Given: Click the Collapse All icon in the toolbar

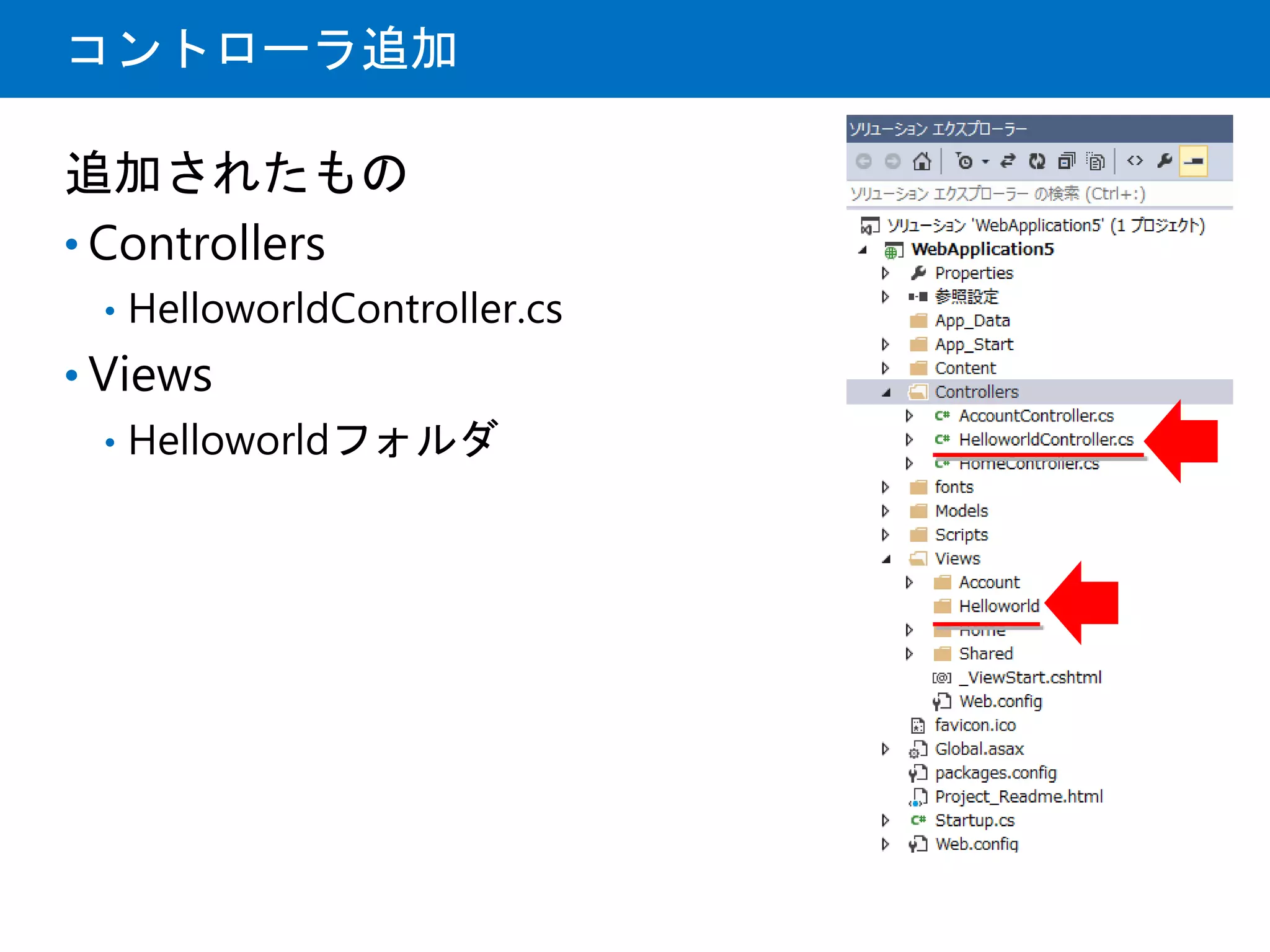Looking at the screenshot, I should [x=1067, y=161].
